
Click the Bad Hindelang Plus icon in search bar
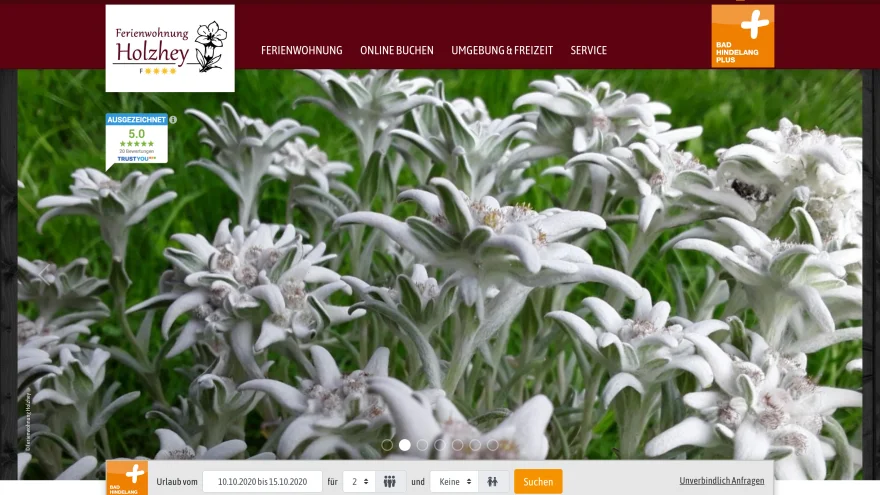click(127, 478)
